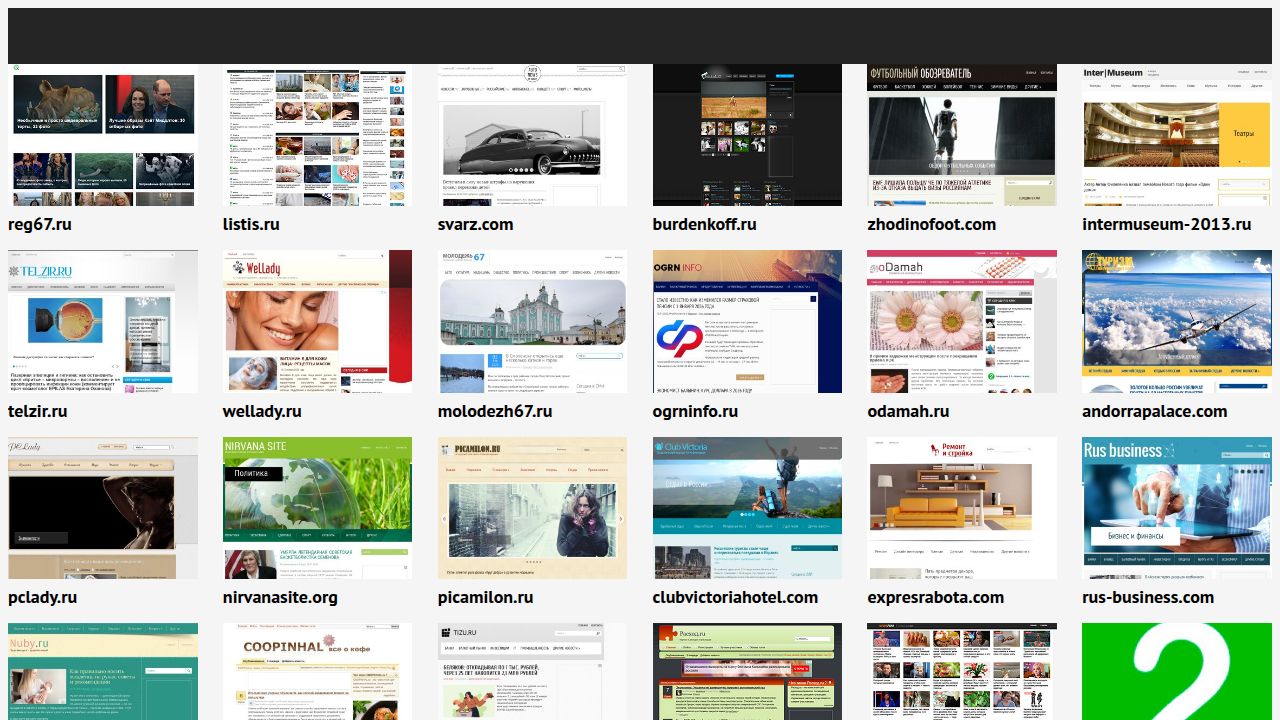Open the reg67.ru site thumbnail
This screenshot has width=1280, height=720.
(103, 135)
